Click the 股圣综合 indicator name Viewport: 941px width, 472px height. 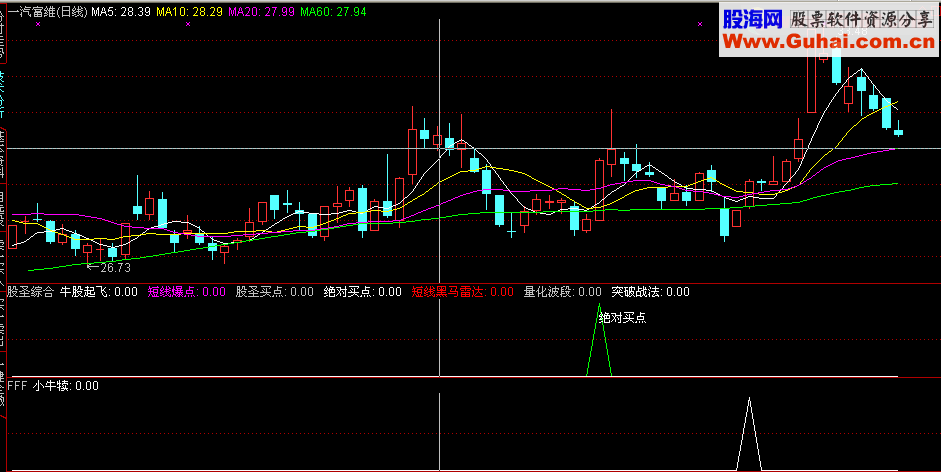(x=31, y=292)
